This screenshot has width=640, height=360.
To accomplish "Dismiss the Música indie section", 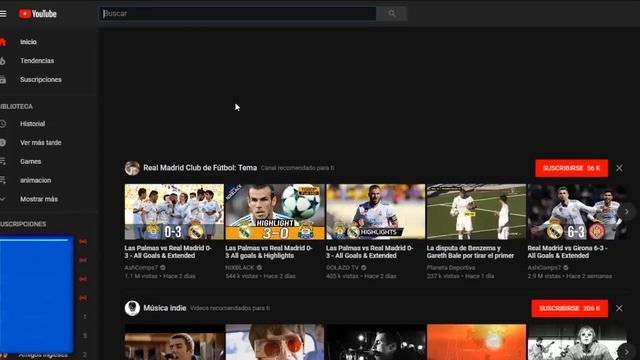I will (x=619, y=309).
